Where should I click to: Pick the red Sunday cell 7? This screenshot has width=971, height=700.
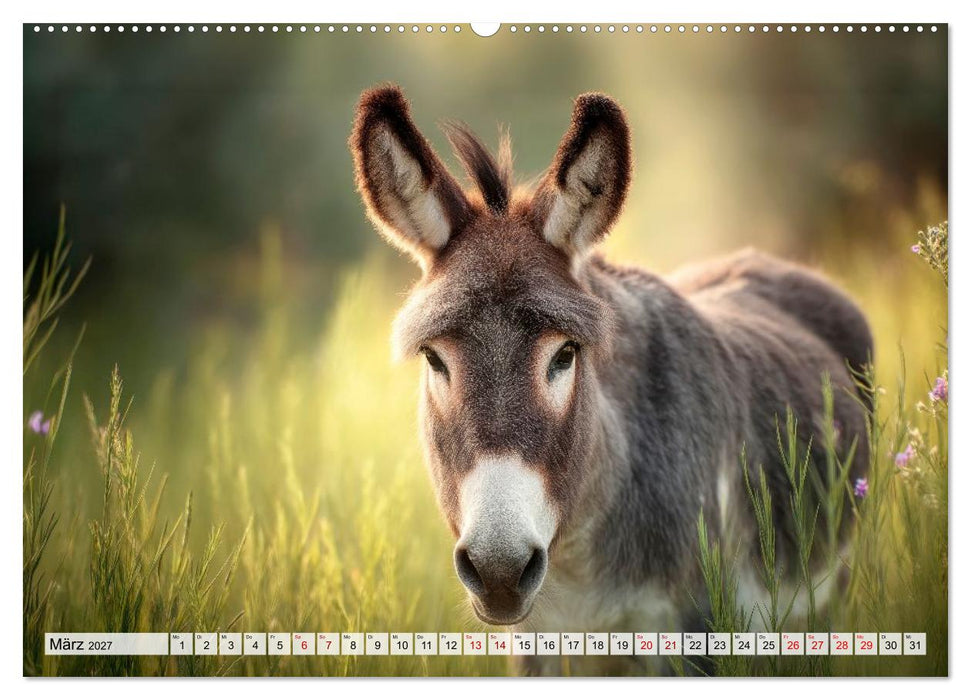328,644
